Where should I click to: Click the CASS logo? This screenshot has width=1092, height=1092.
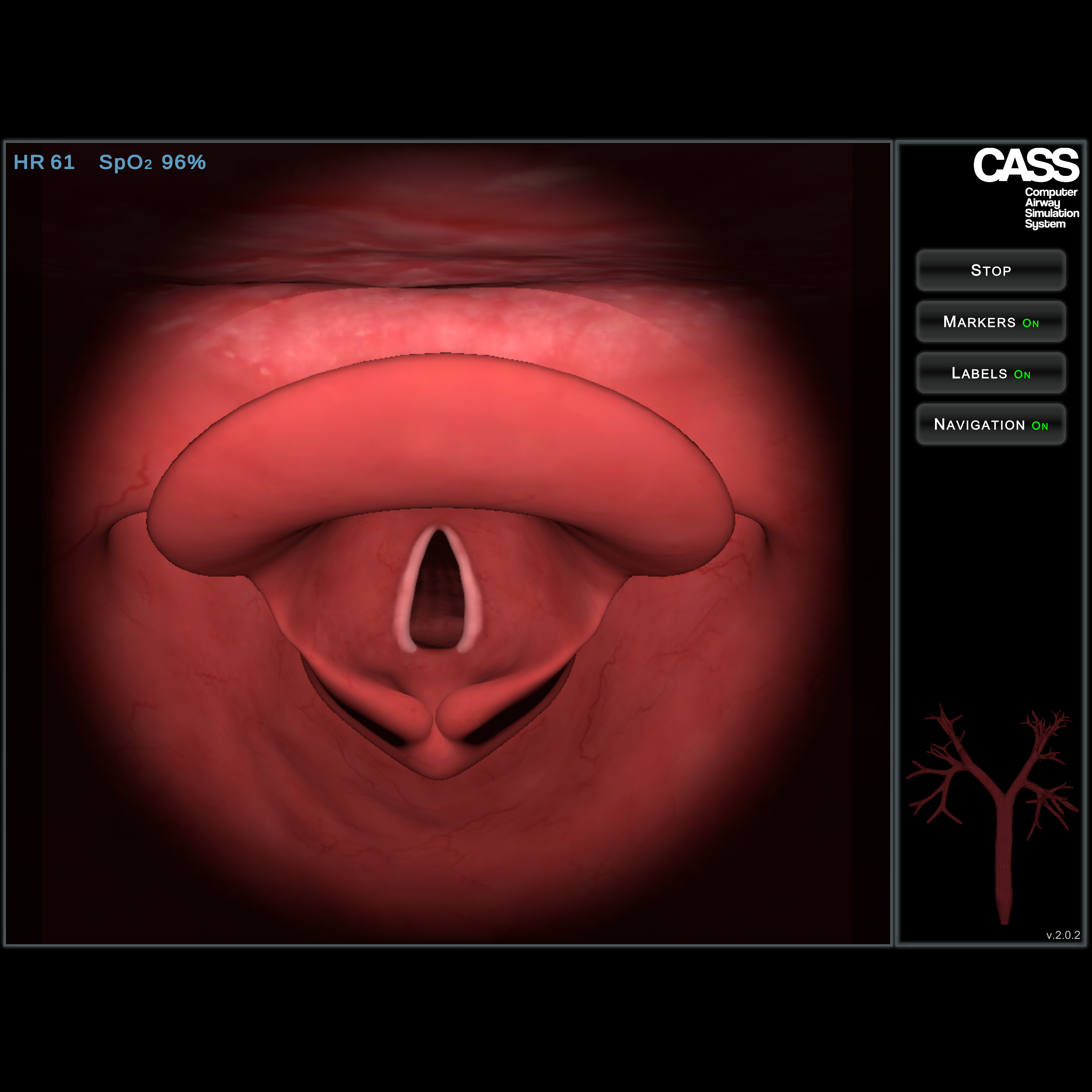pyautogui.click(x=1026, y=165)
